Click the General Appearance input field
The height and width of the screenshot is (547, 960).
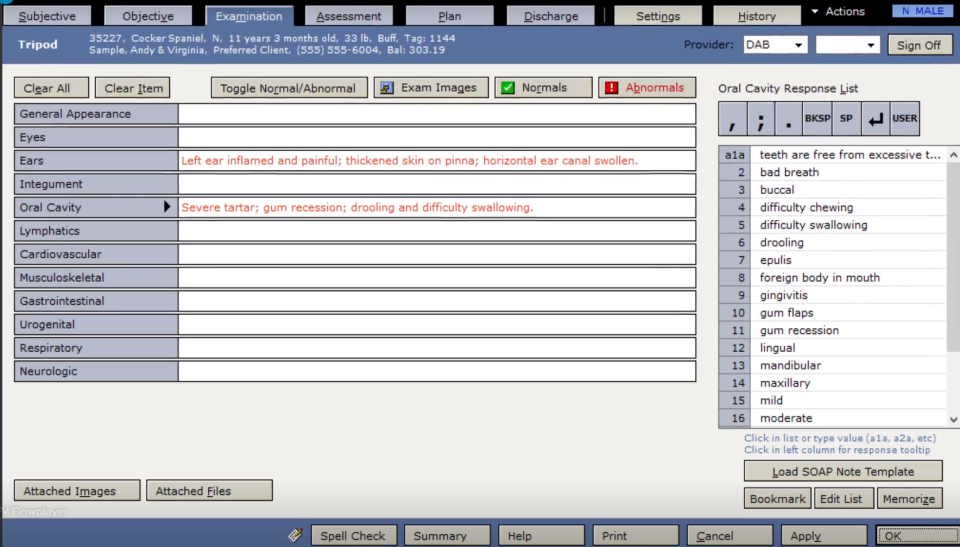[437, 114]
